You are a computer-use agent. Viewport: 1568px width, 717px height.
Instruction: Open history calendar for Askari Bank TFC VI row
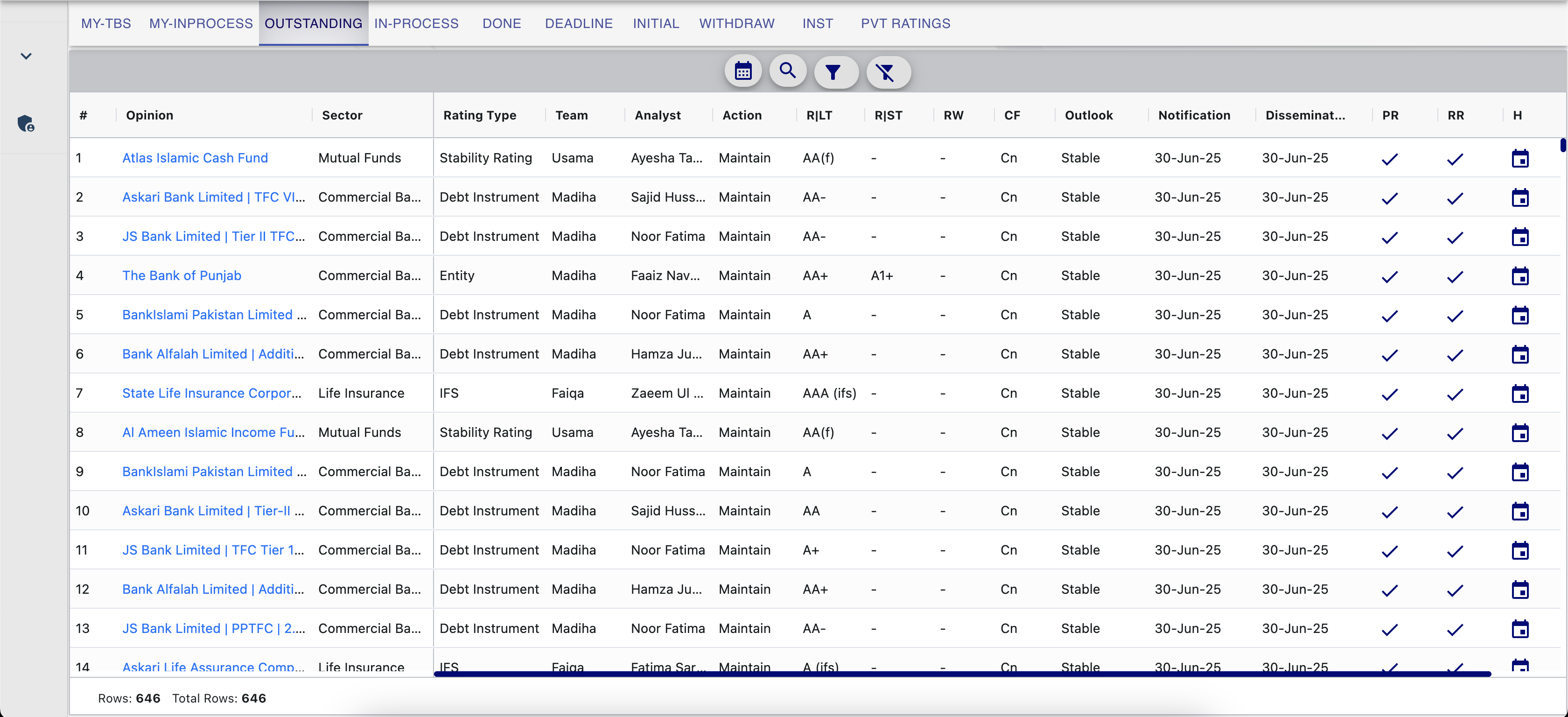tap(1520, 197)
